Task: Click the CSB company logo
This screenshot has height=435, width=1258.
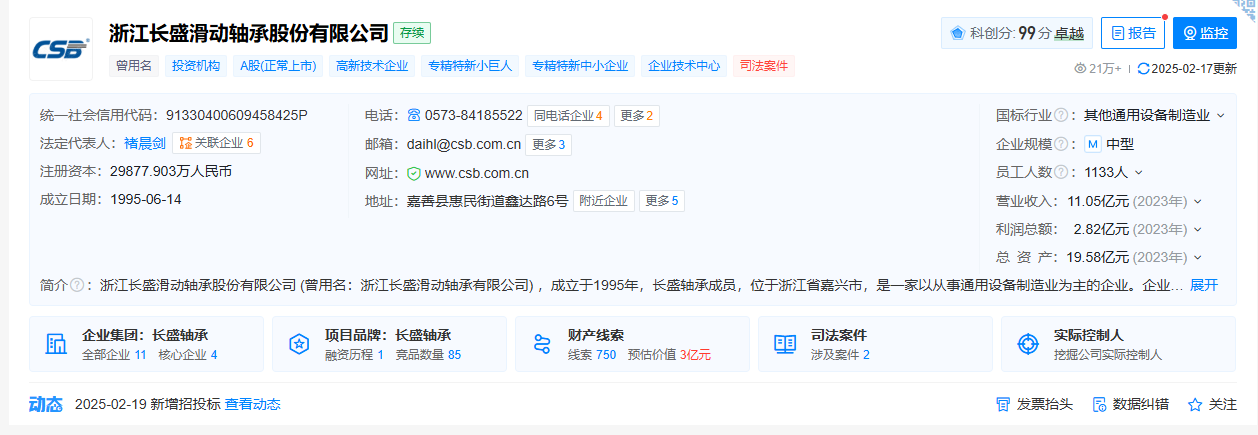Action: point(61,49)
